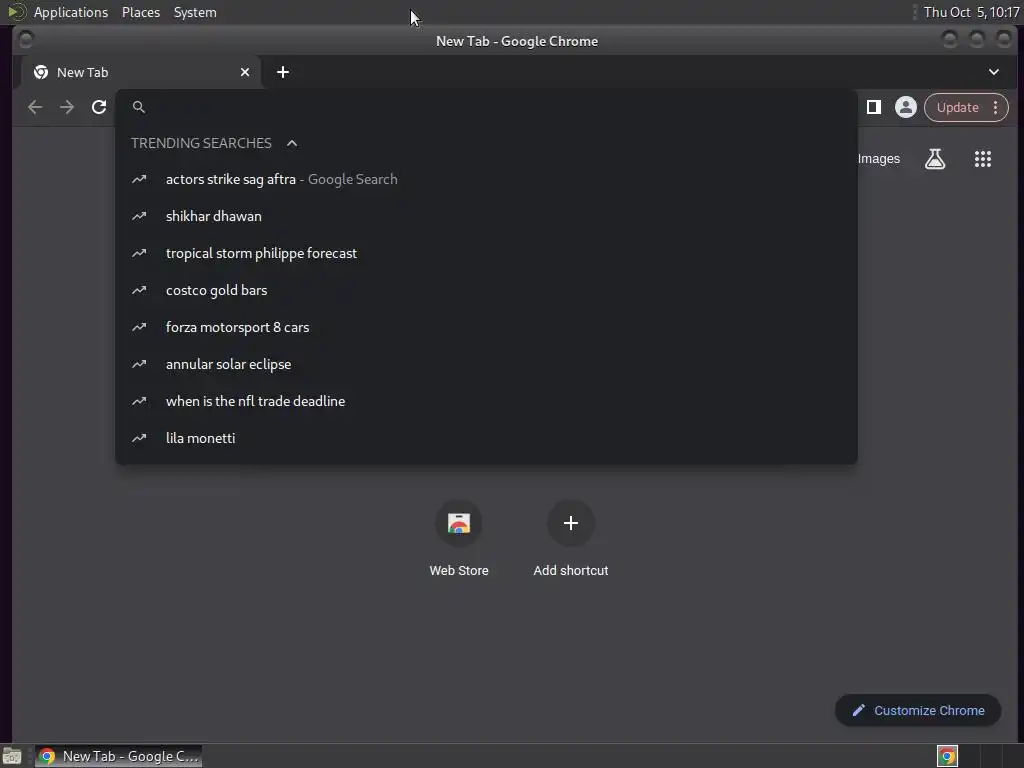Click Customize Chrome button
This screenshot has width=1024, height=768.
pyautogui.click(x=918, y=711)
